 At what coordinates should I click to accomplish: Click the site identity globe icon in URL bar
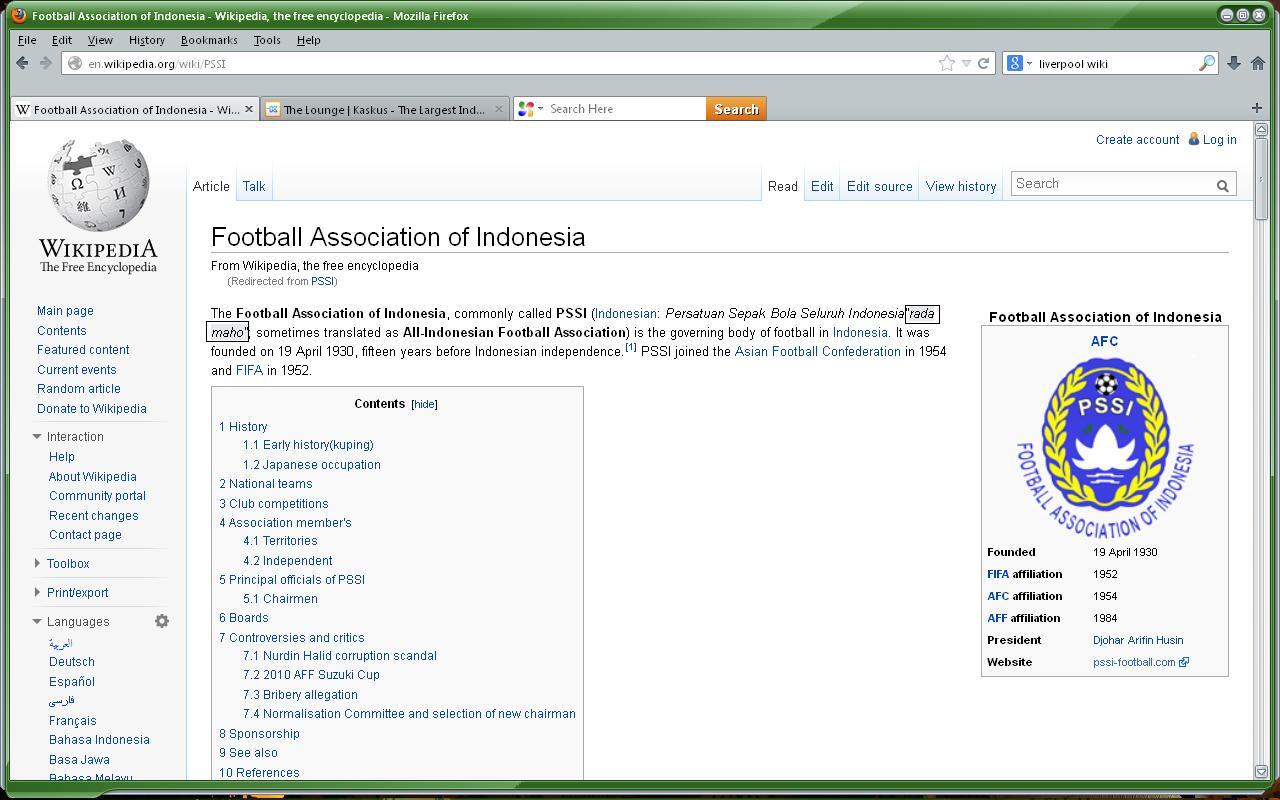point(75,63)
